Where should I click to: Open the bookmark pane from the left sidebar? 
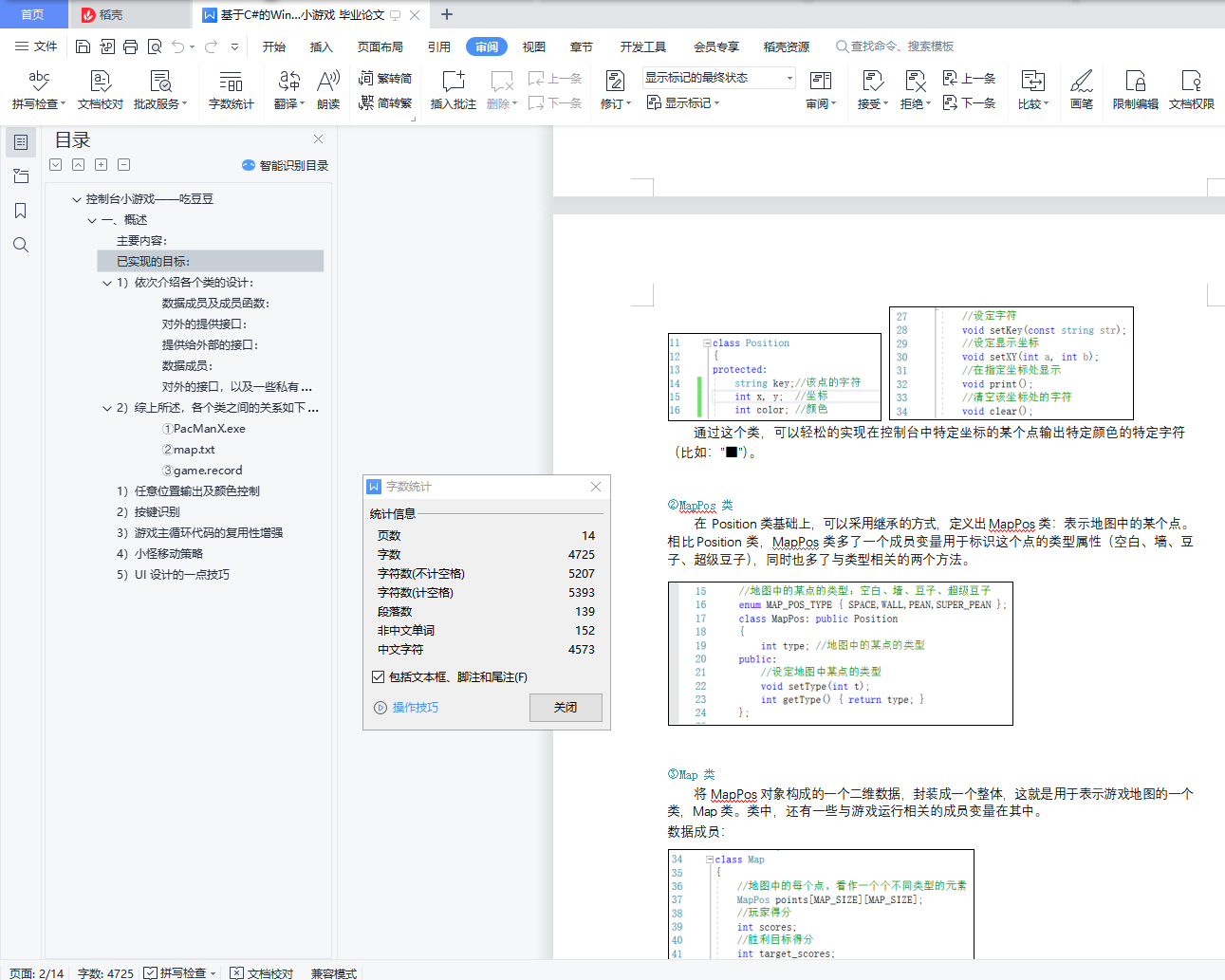coord(21,211)
